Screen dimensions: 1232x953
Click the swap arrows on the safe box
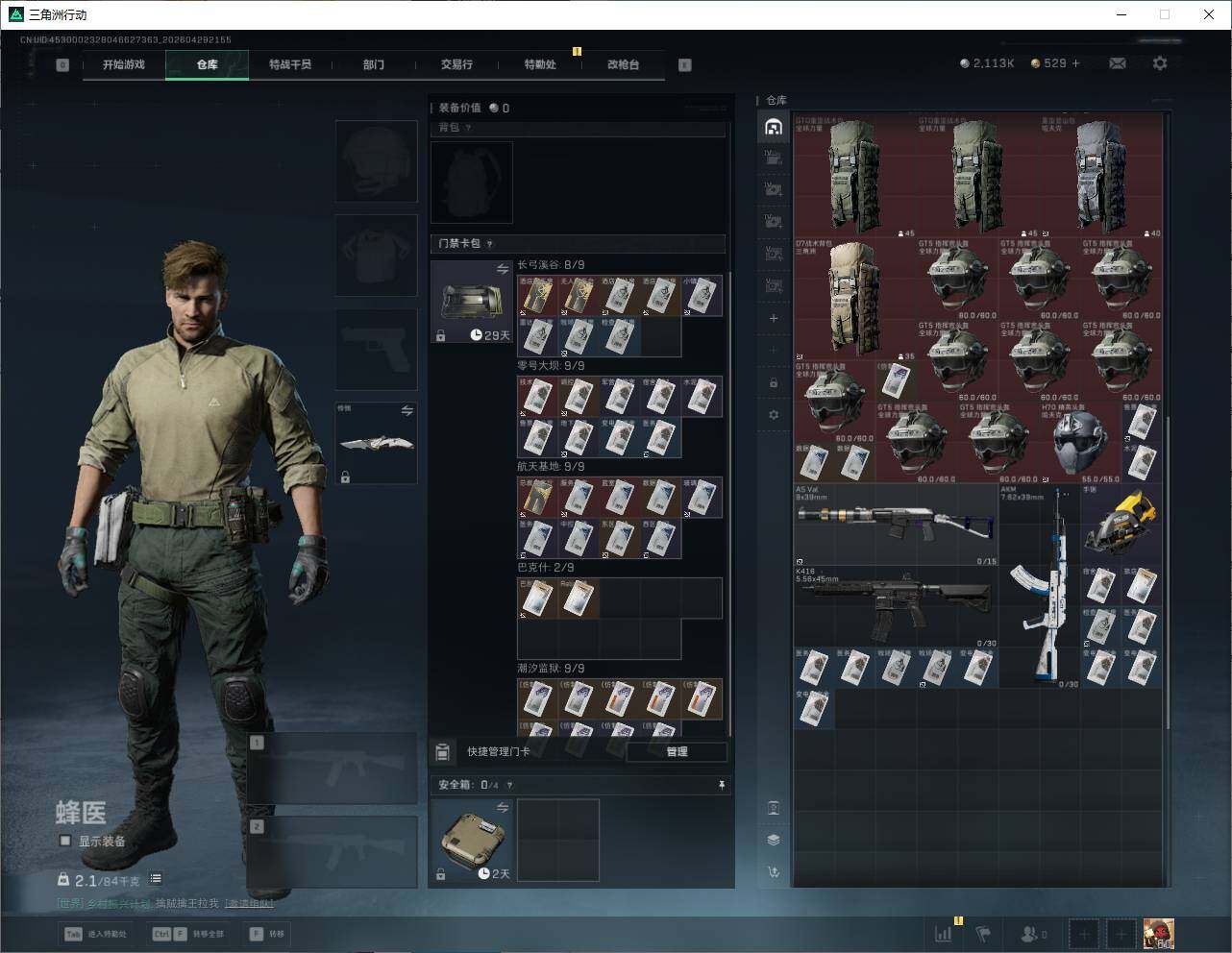click(502, 808)
